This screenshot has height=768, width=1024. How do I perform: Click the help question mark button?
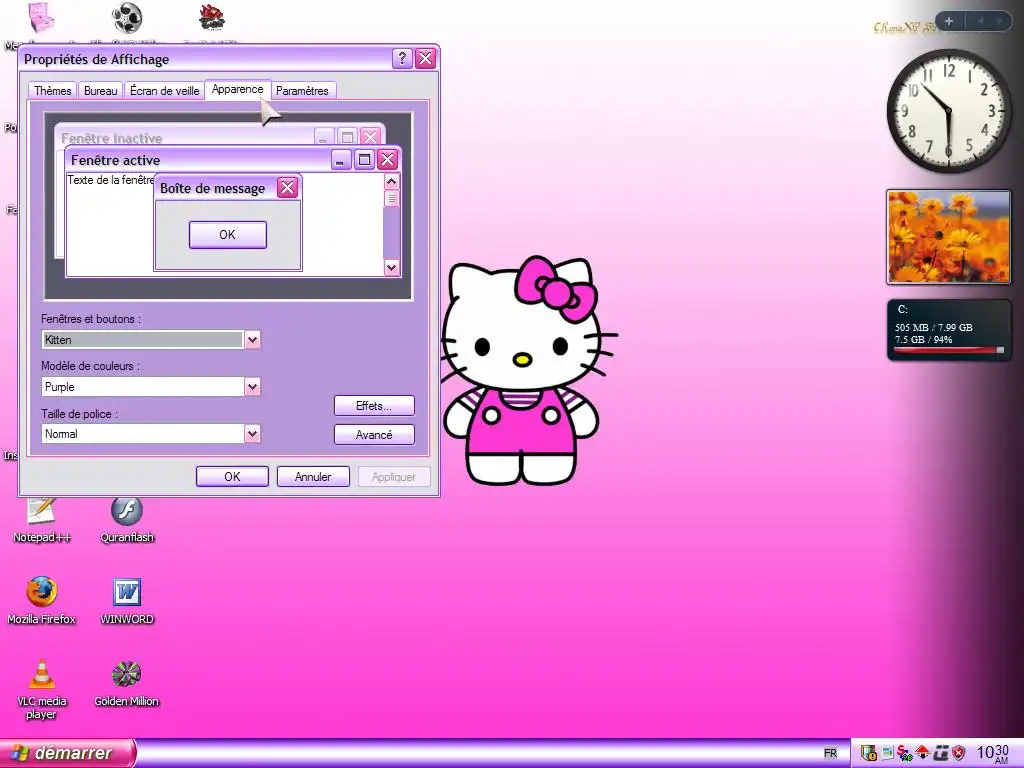402,58
